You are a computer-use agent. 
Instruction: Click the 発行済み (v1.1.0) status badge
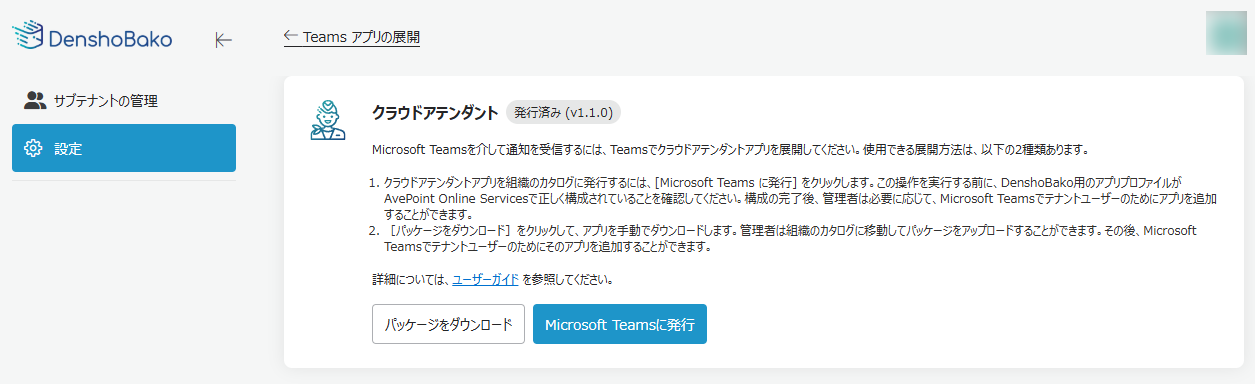(x=564, y=112)
